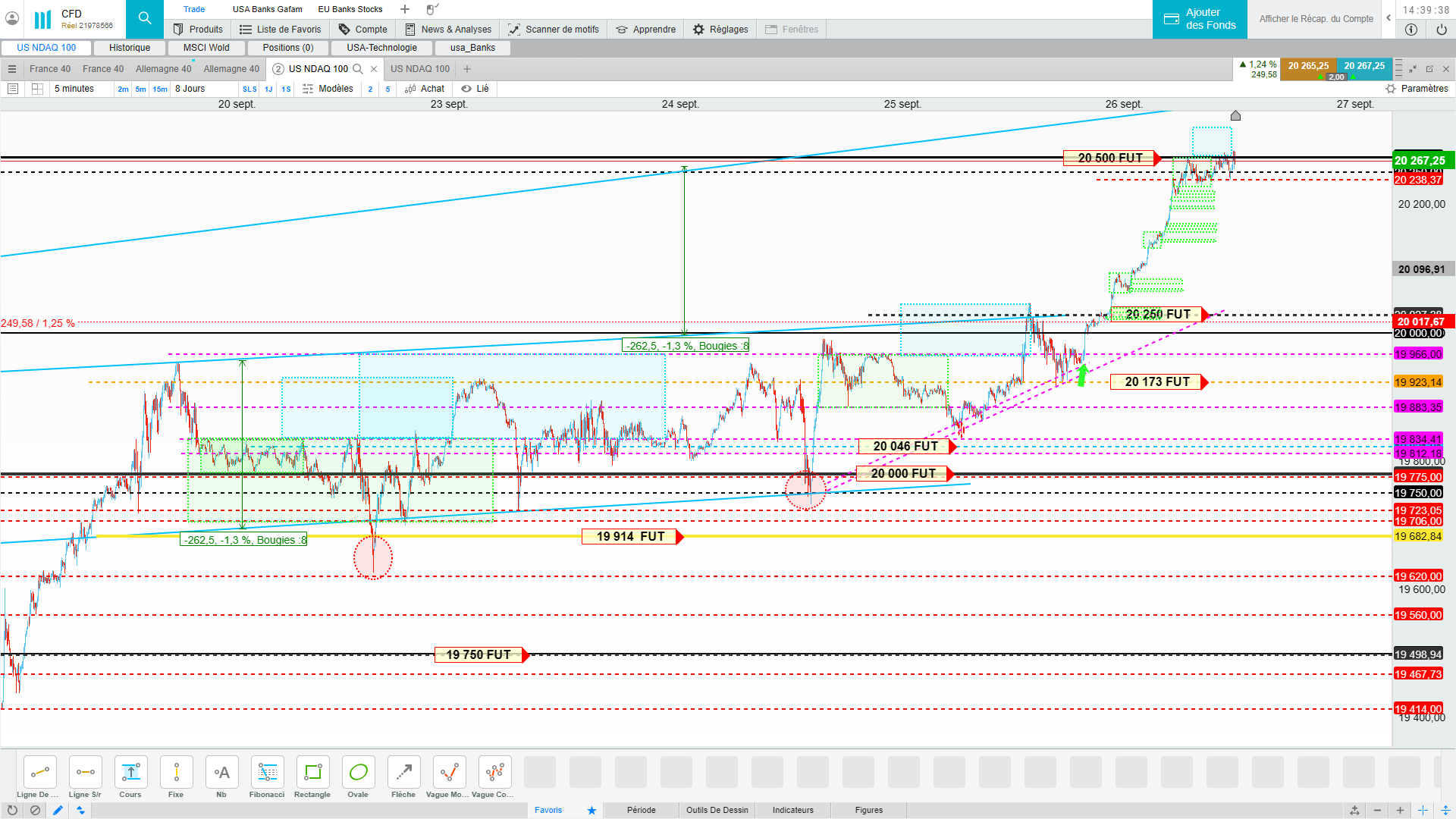
Task: Toggle the Lié linked chart option
Action: coord(475,89)
